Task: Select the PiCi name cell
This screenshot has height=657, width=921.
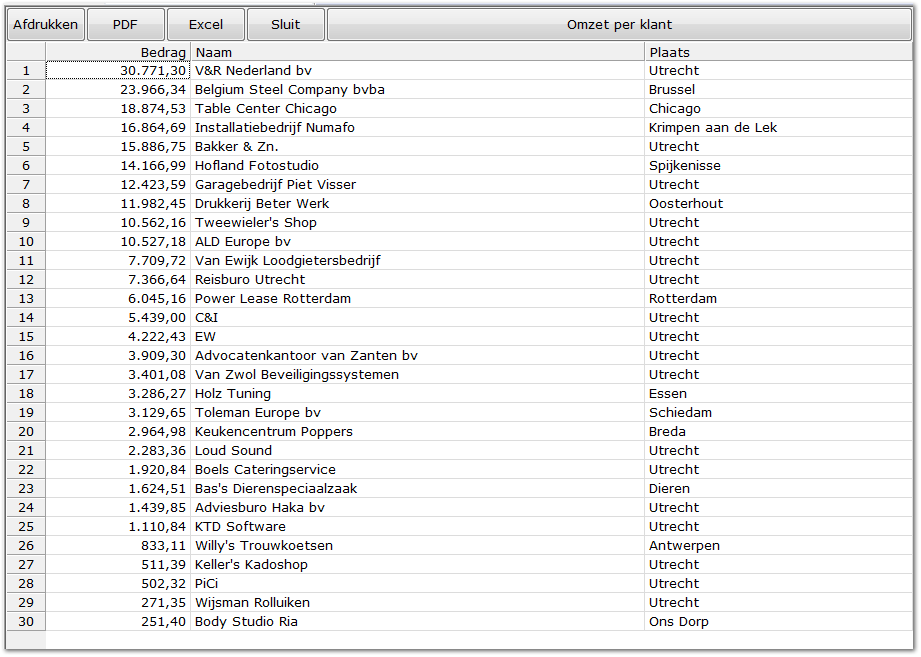Action: (418, 583)
